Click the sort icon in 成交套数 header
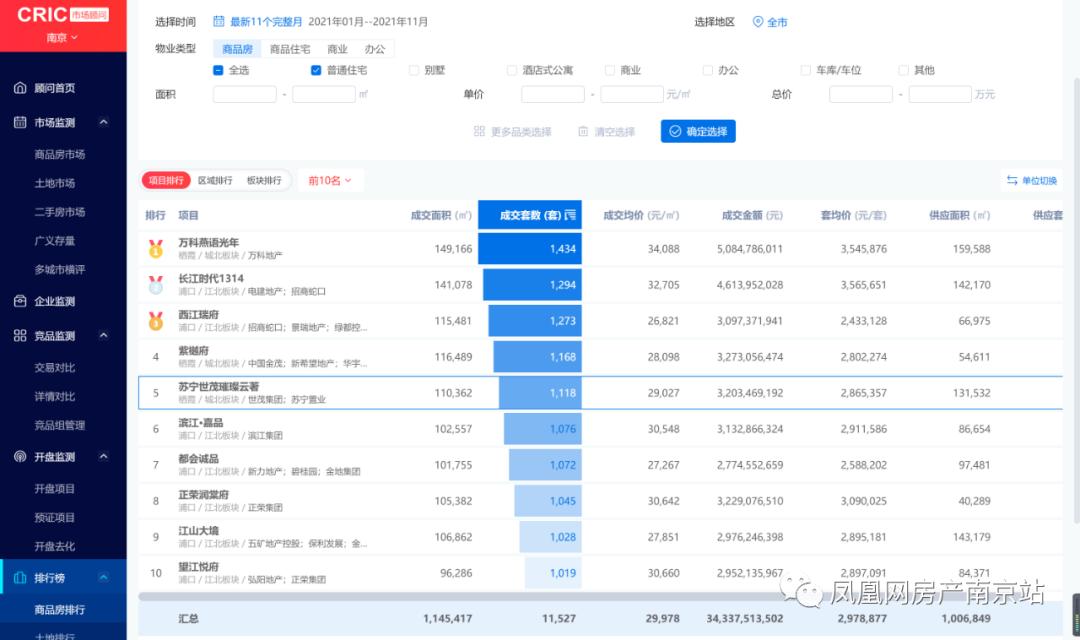Image resolution: width=1080 pixels, height=640 pixels. pos(570,215)
